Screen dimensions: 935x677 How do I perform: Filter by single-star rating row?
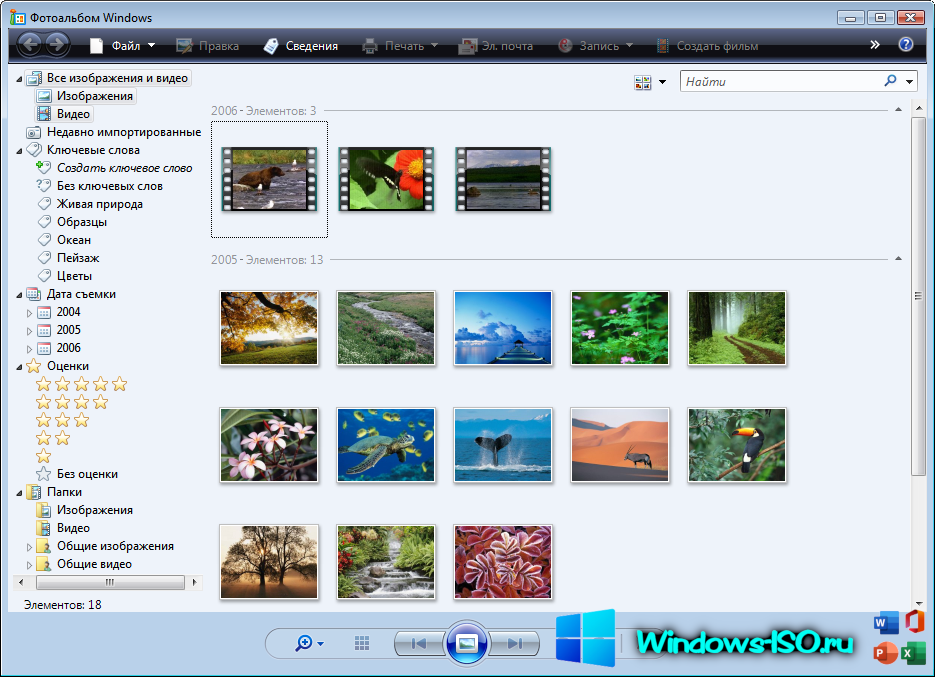[x=43, y=456]
